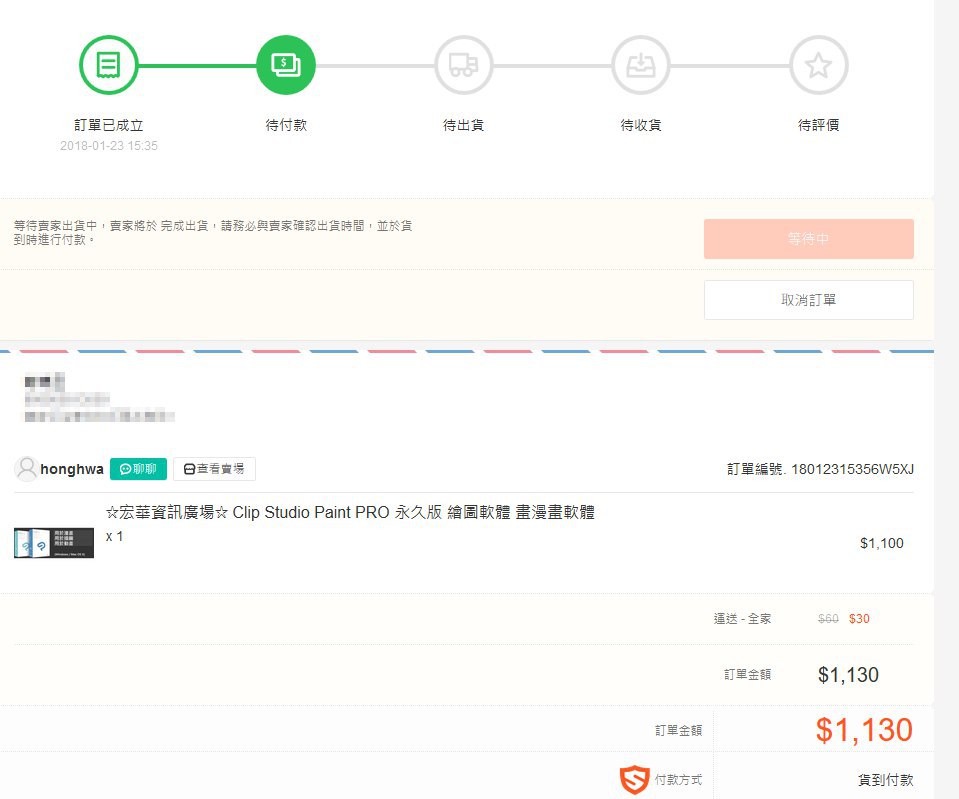Open chat with the 聊聊 button
The height and width of the screenshot is (799, 959).
[x=138, y=469]
